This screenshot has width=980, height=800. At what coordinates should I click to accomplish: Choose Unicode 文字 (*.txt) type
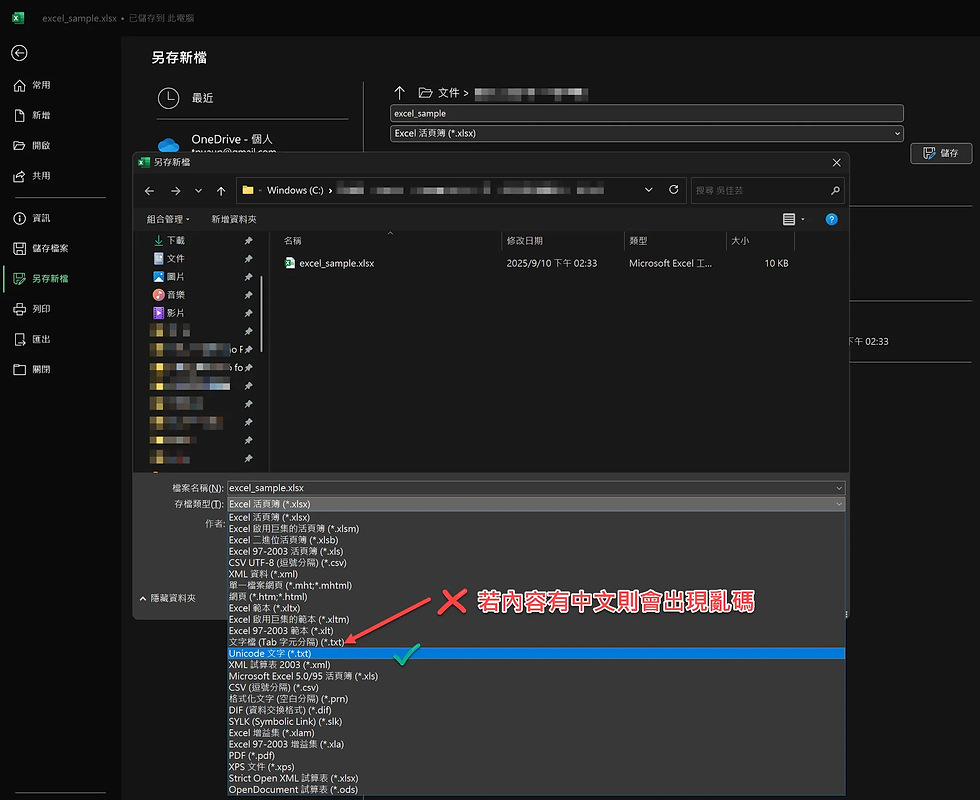(x=536, y=653)
